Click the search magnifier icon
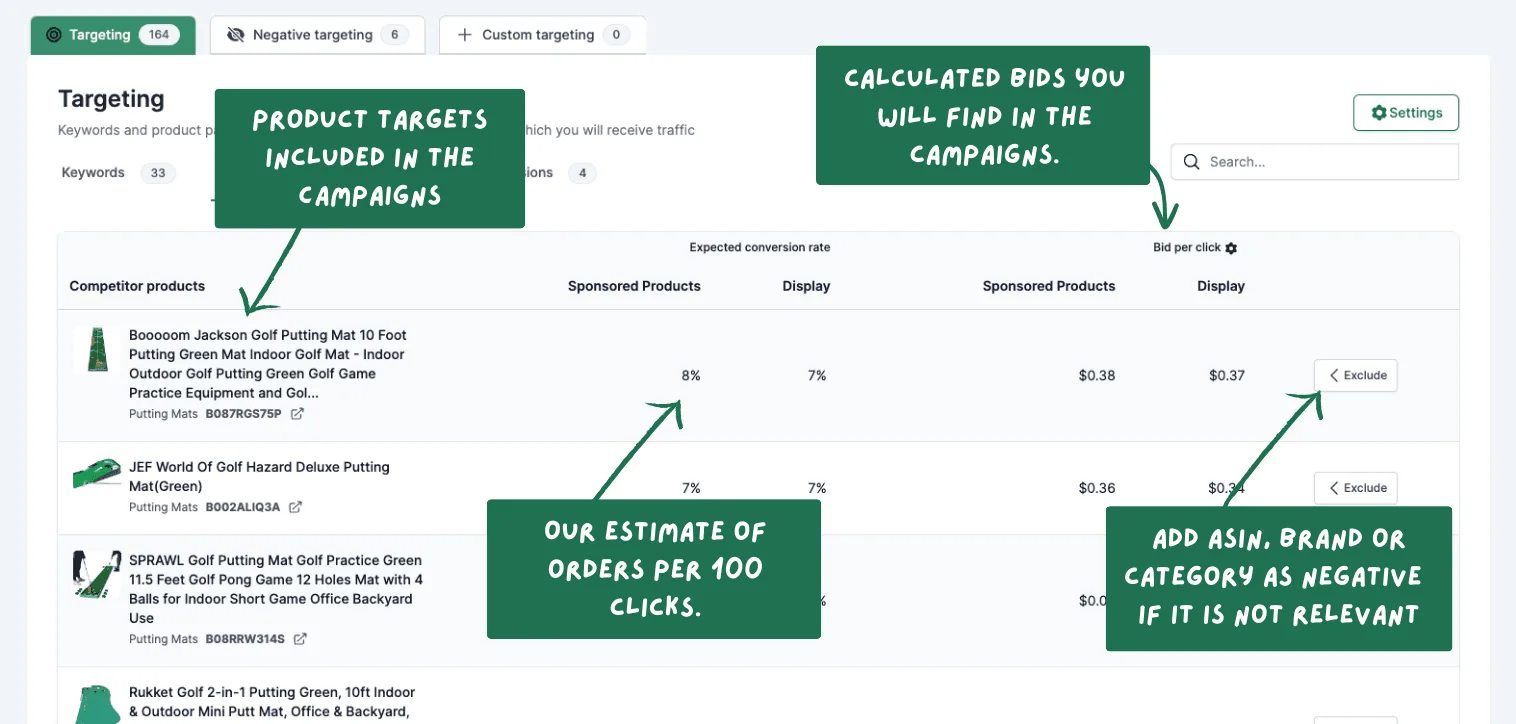This screenshot has width=1516, height=724. tap(1191, 162)
